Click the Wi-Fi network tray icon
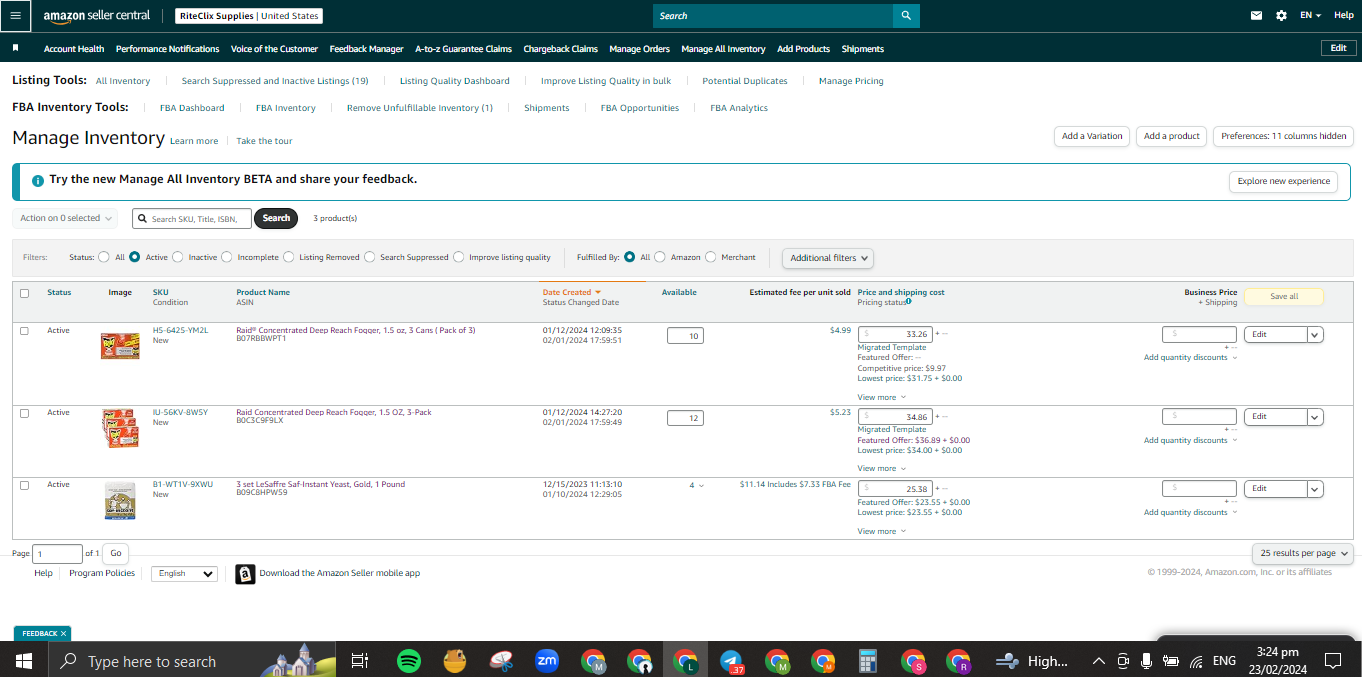Image resolution: width=1362 pixels, height=677 pixels. coord(1196,661)
